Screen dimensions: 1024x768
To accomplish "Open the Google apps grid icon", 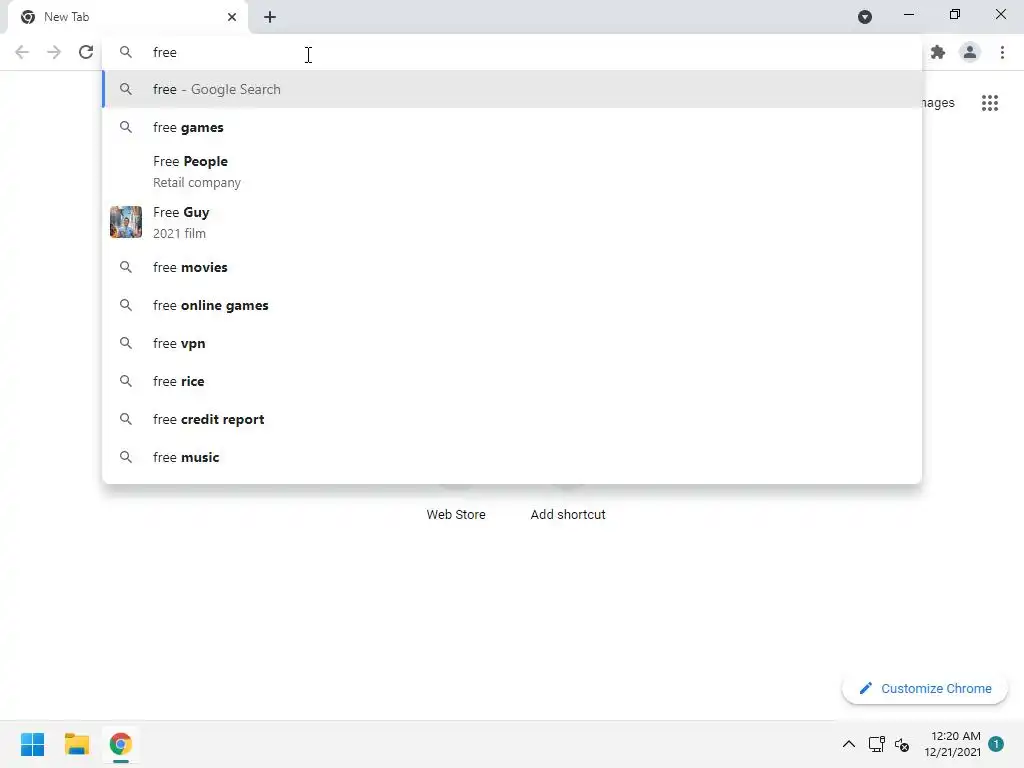I will coord(990,103).
